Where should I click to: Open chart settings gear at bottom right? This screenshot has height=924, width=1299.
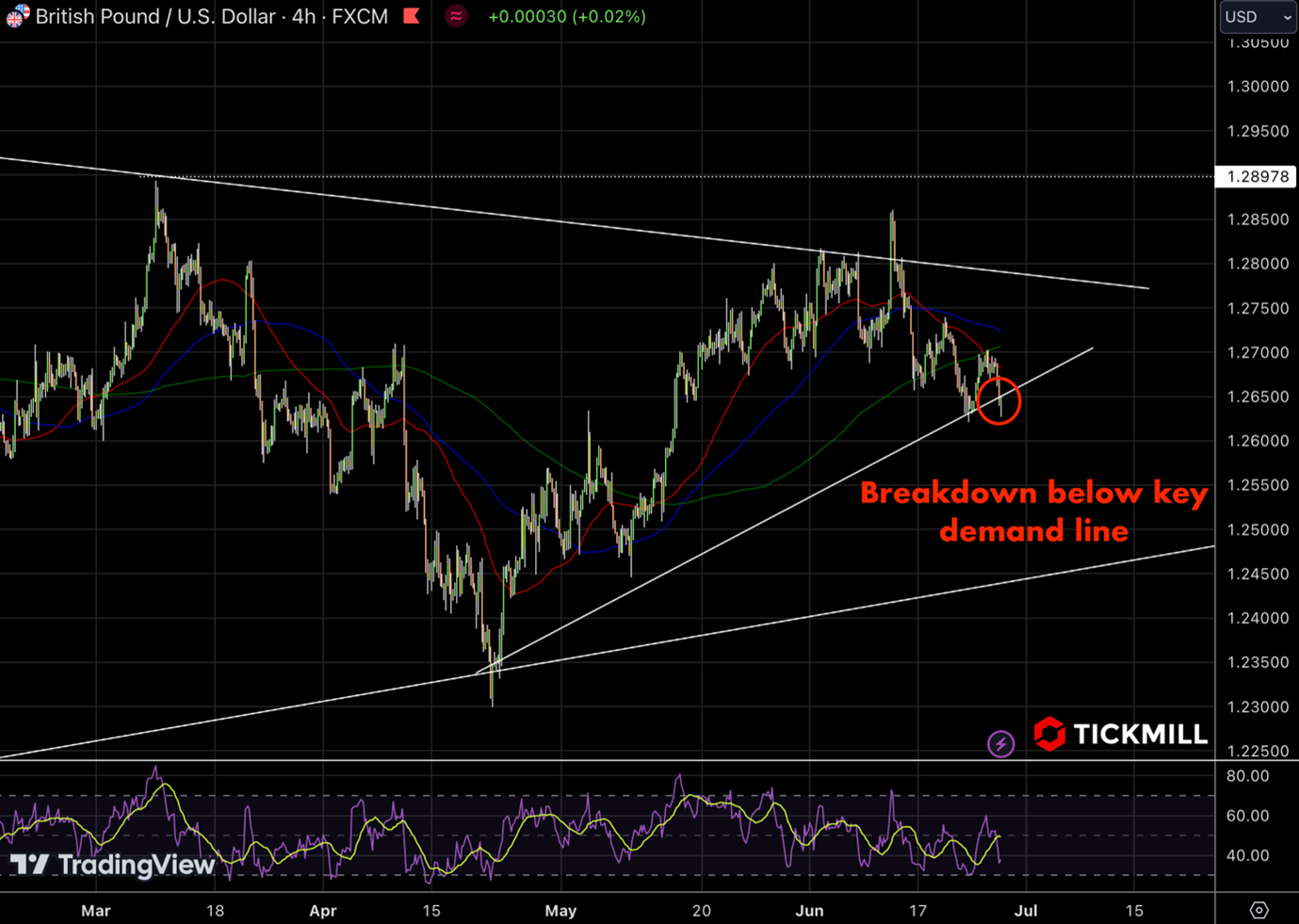[1259, 910]
